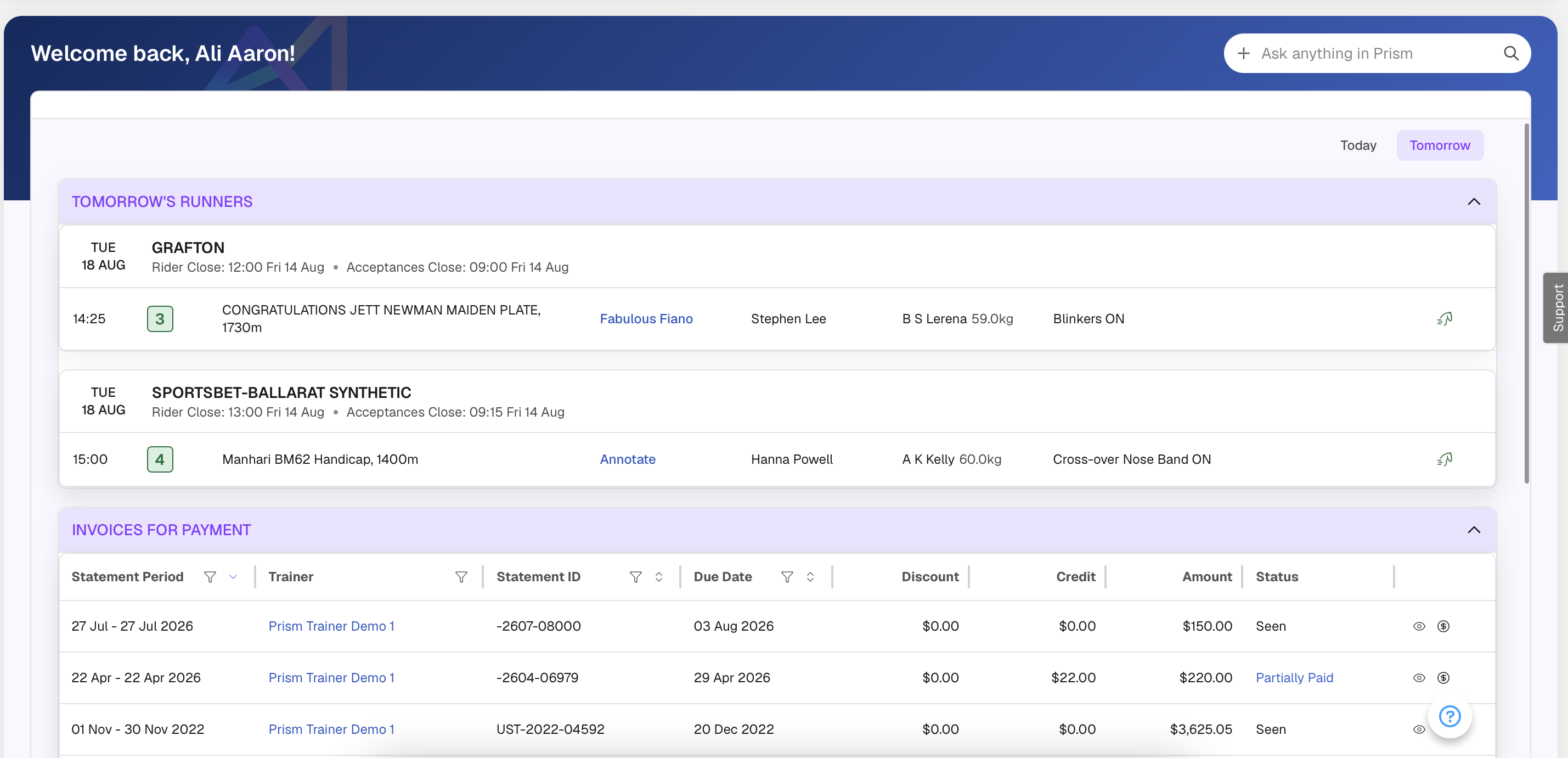Click race number 3 badge
This screenshot has height=758, width=1568.
(160, 318)
